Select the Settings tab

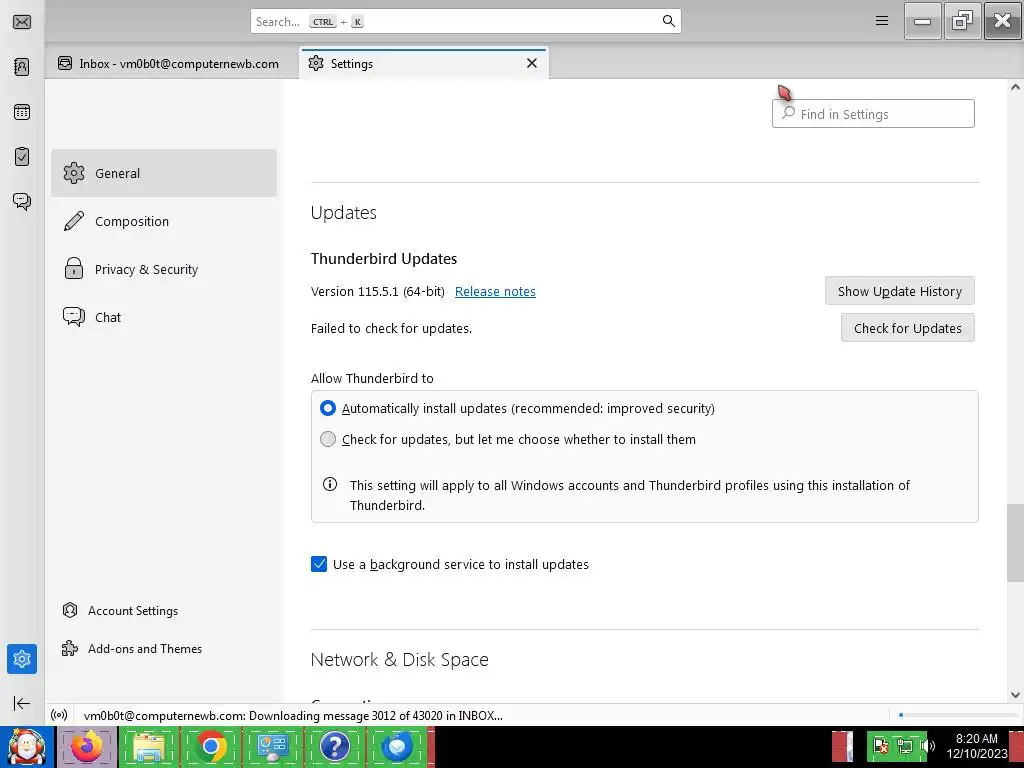tap(423, 63)
